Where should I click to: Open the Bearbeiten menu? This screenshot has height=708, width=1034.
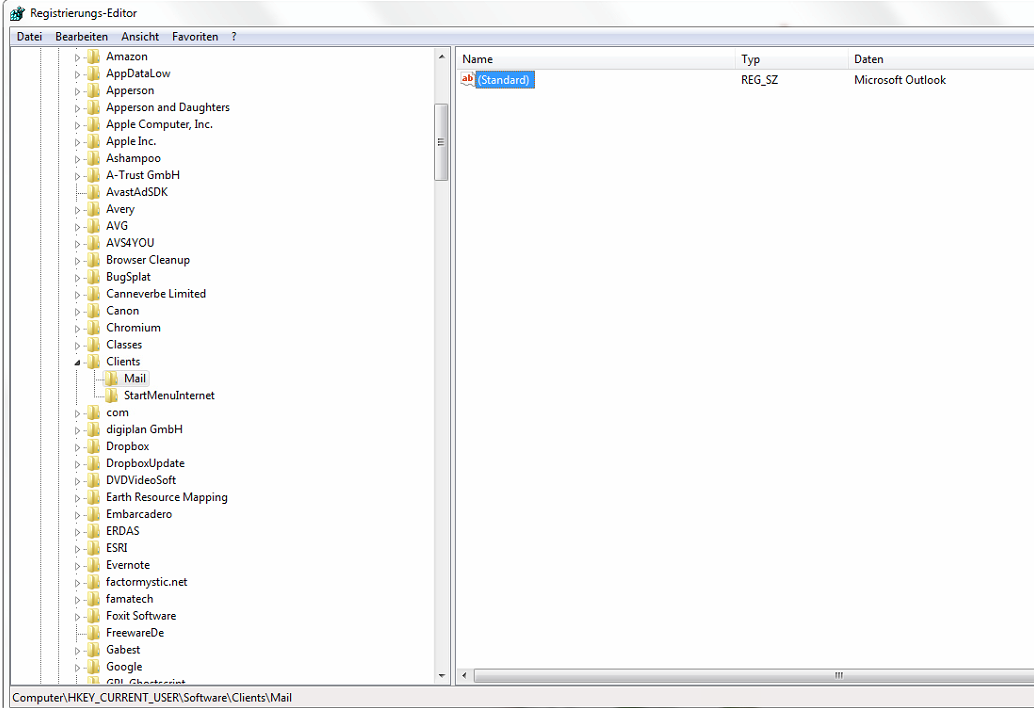tap(81, 37)
